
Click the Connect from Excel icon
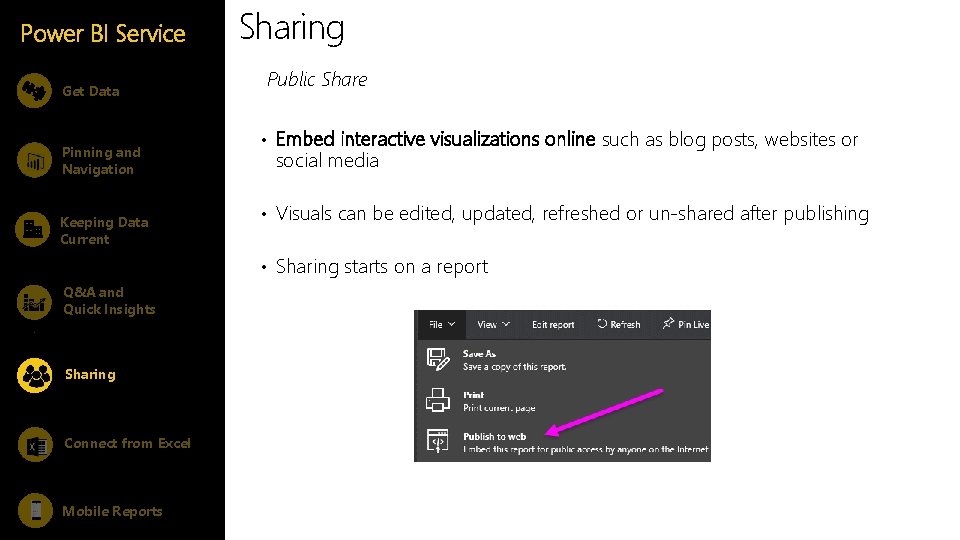click(36, 444)
